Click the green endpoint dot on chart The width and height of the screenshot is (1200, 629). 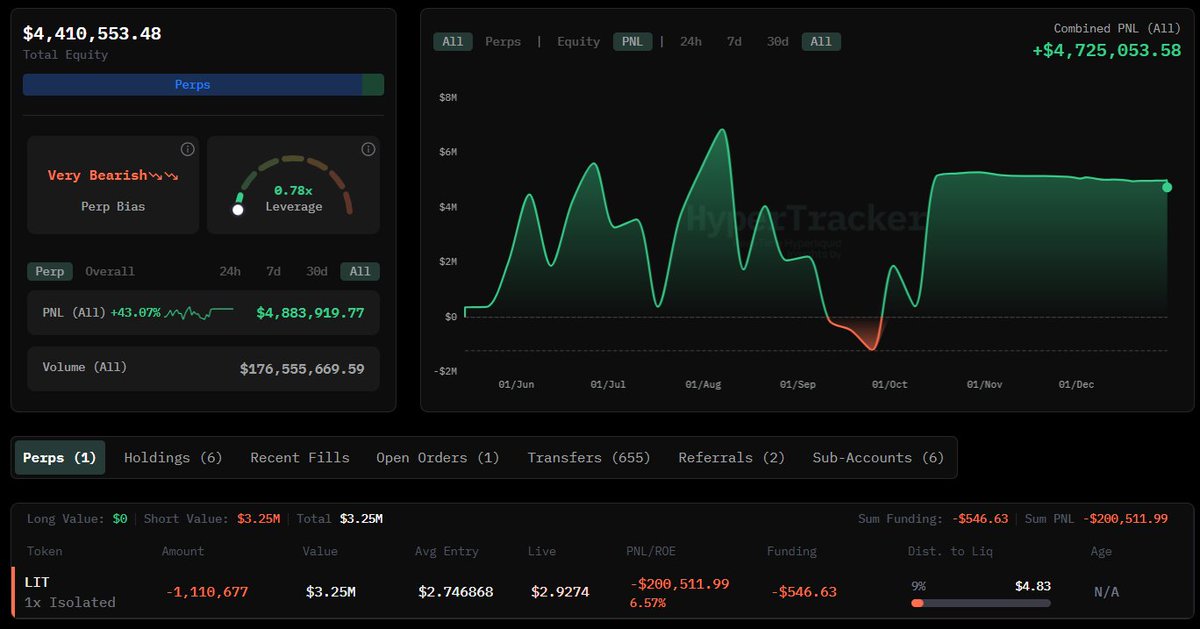[1167, 187]
